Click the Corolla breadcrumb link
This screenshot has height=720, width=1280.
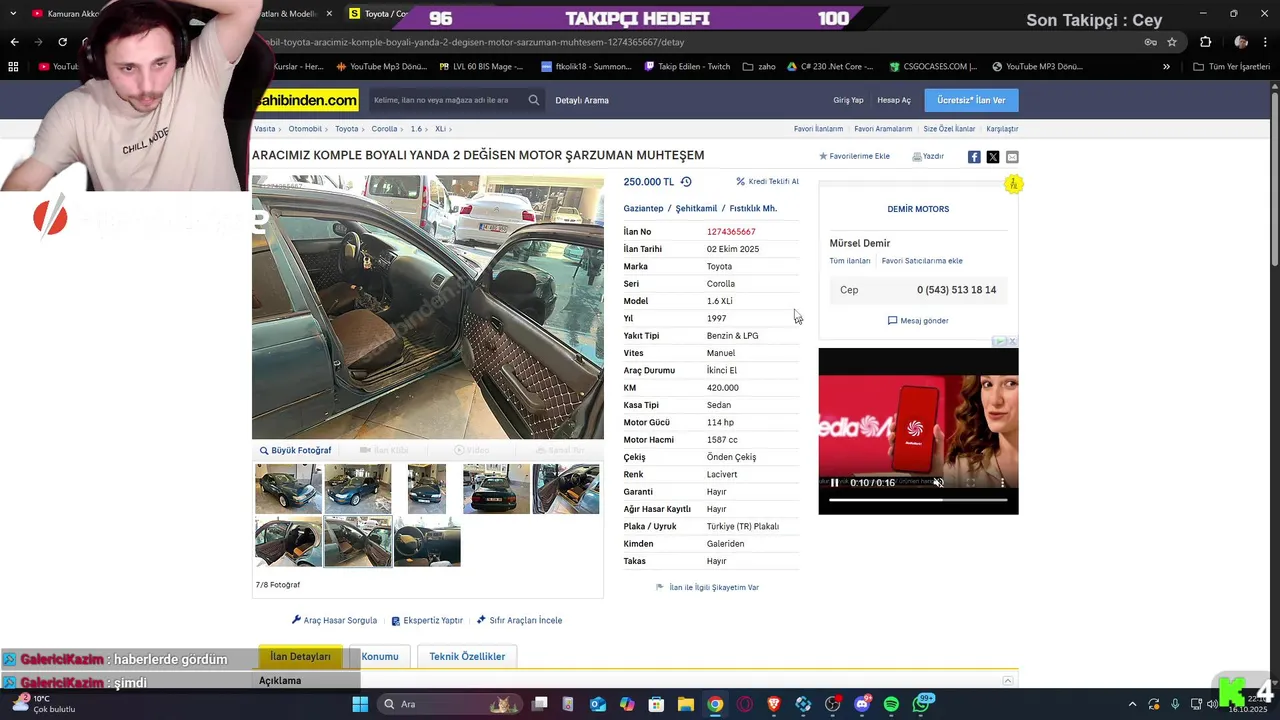point(384,129)
